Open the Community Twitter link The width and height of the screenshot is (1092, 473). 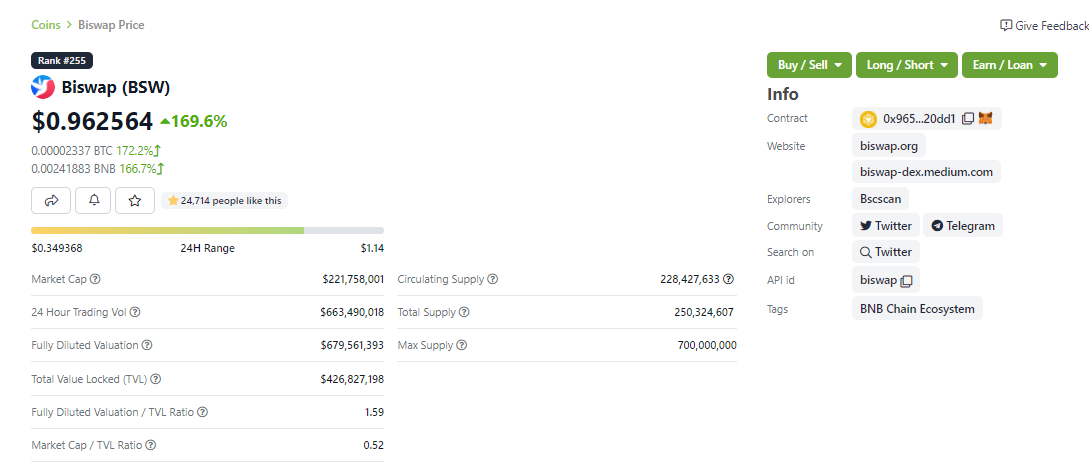pos(886,226)
